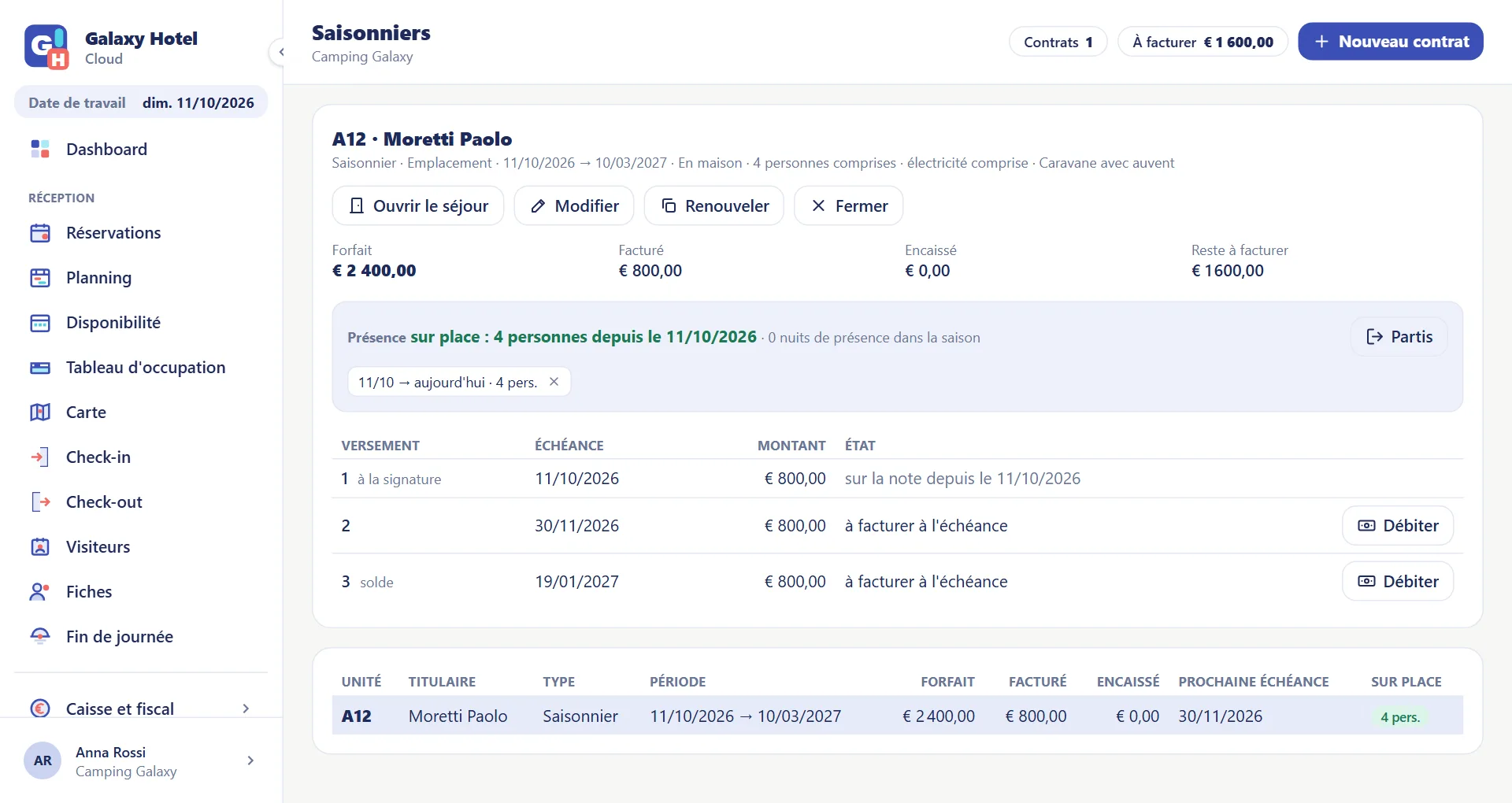
Task: Open the Fin de journée menu label
Action: [120, 636]
